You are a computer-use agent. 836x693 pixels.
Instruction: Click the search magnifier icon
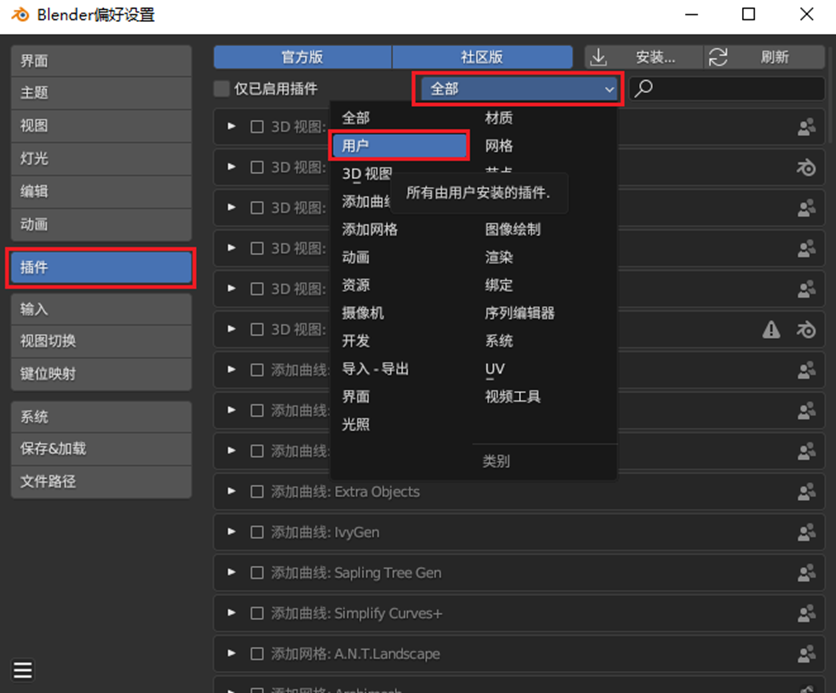644,88
